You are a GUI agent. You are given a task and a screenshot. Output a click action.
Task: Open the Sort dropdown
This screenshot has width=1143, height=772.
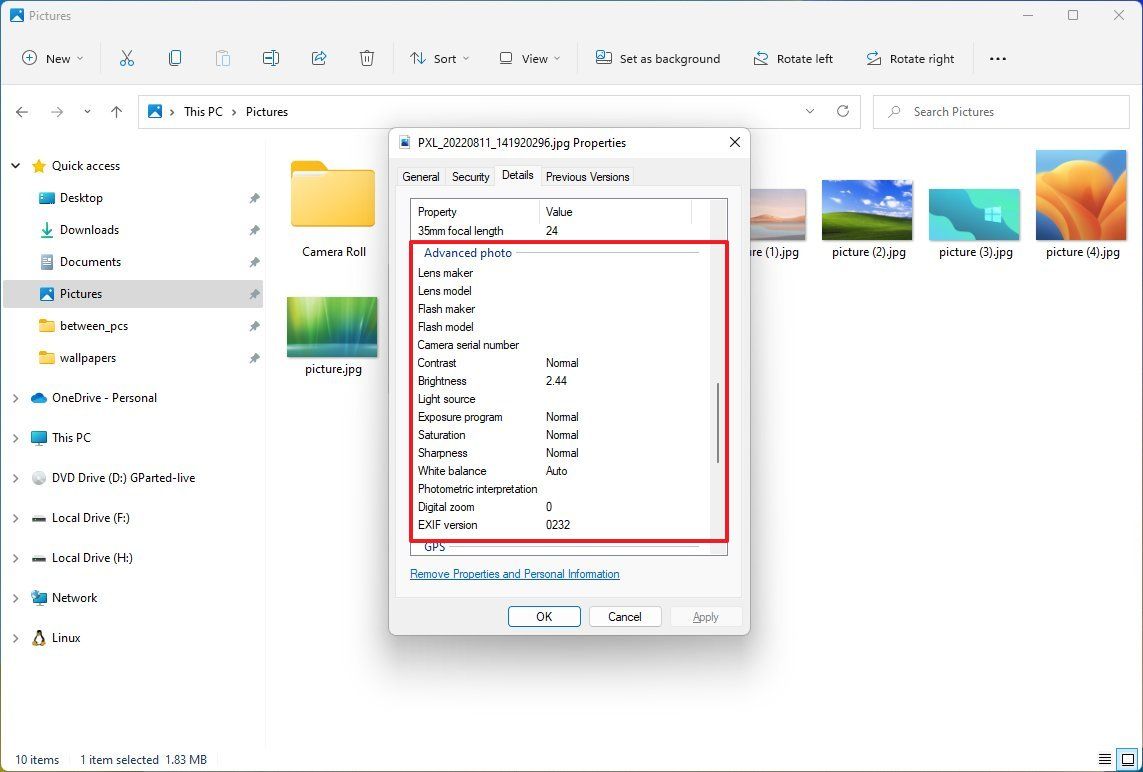click(439, 58)
